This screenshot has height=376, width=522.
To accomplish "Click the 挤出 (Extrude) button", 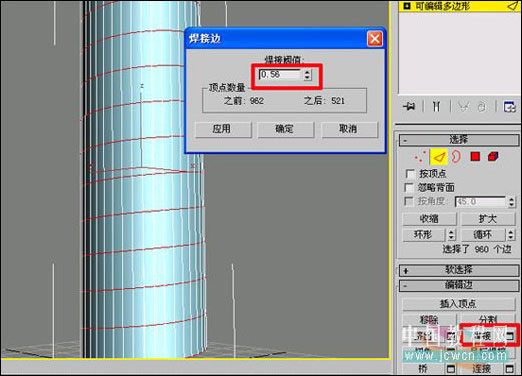I will (424, 336).
